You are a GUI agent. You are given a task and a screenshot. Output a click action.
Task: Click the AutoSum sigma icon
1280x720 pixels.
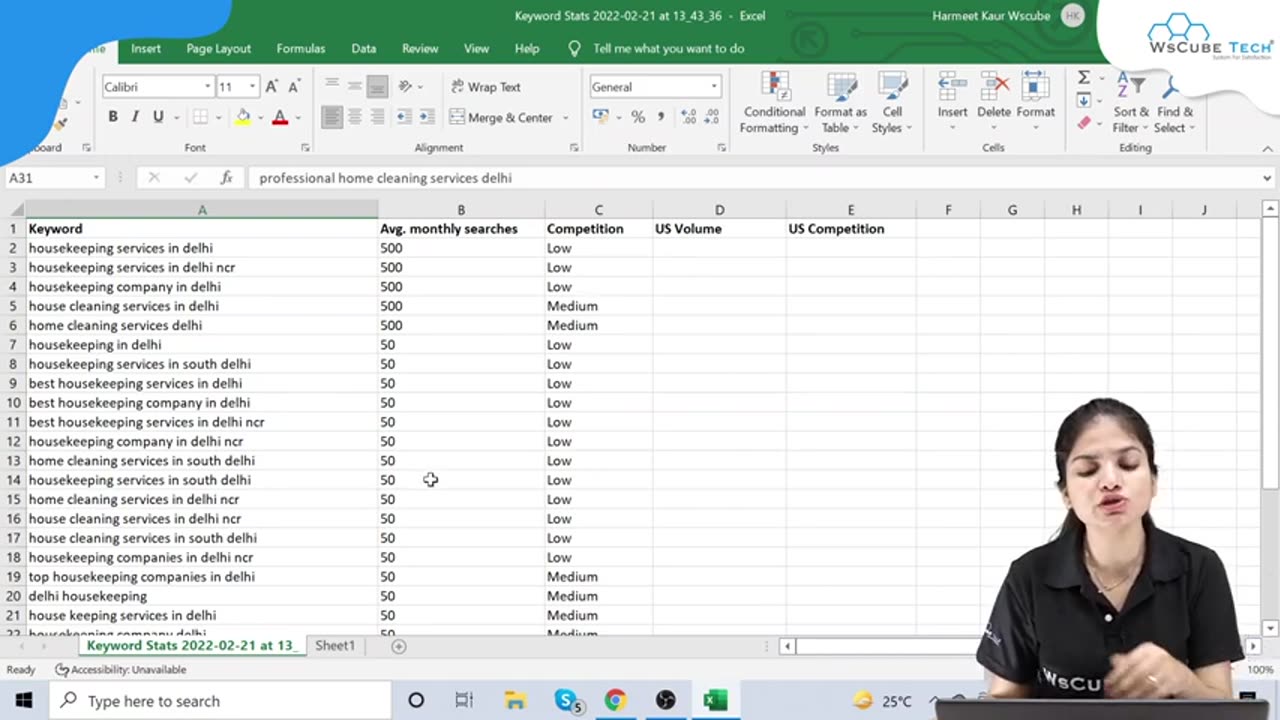(1083, 78)
